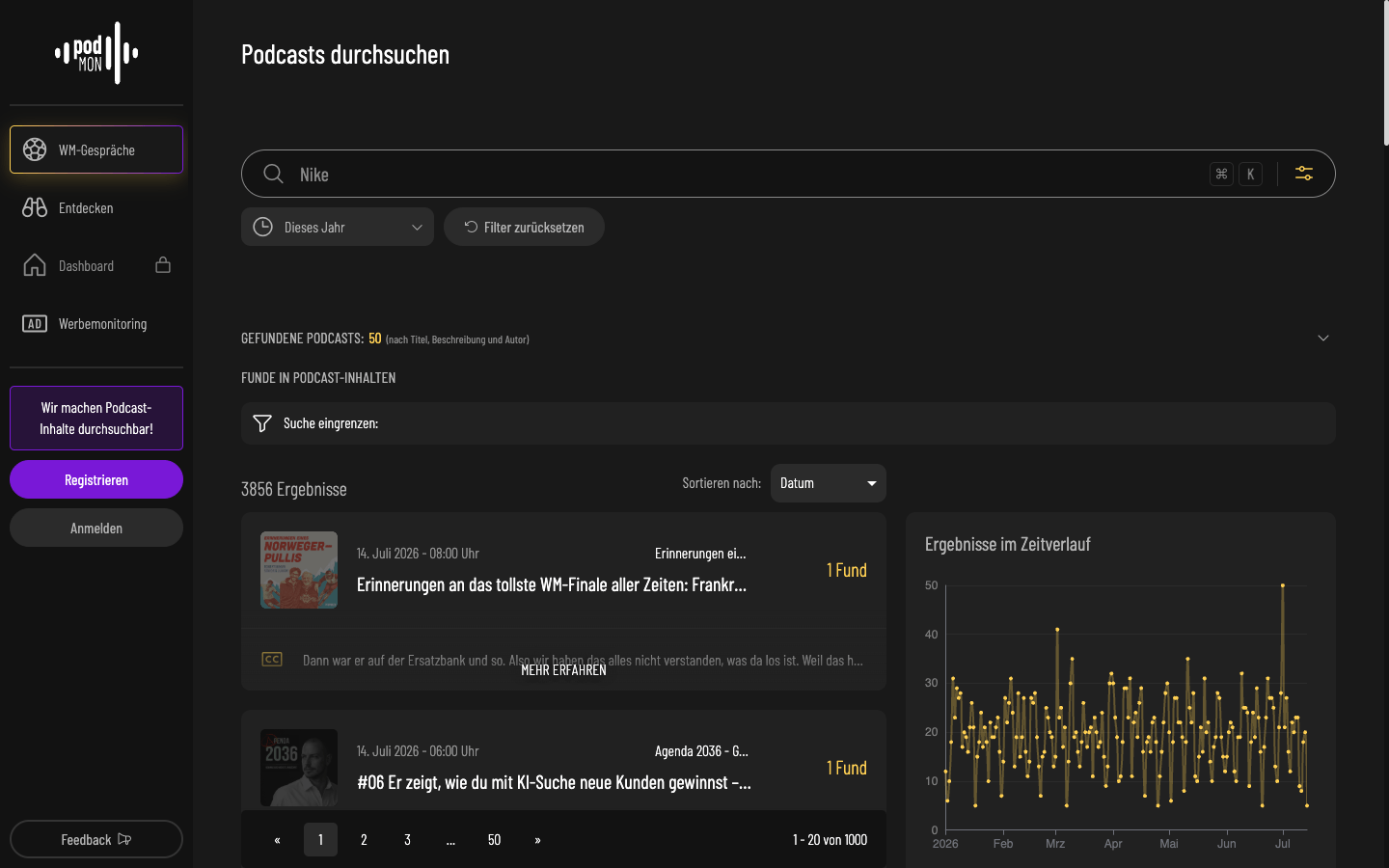Open the Norweger-Pullis podcast thumbnail

coord(299,570)
